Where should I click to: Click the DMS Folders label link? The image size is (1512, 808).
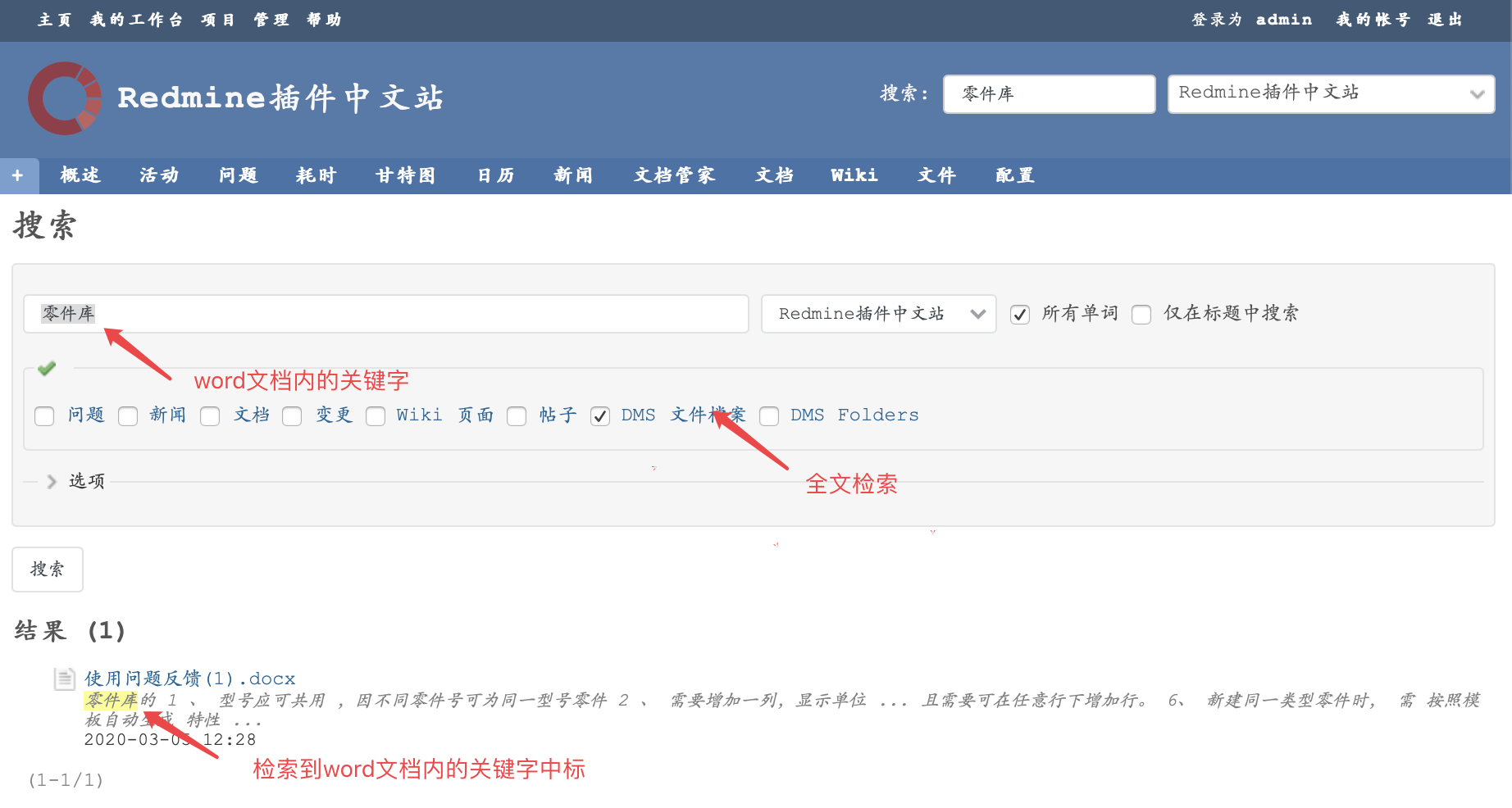(x=854, y=415)
